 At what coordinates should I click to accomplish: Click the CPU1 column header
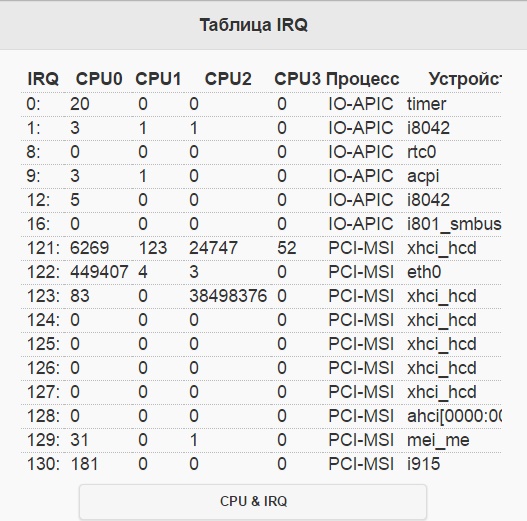coord(158,79)
